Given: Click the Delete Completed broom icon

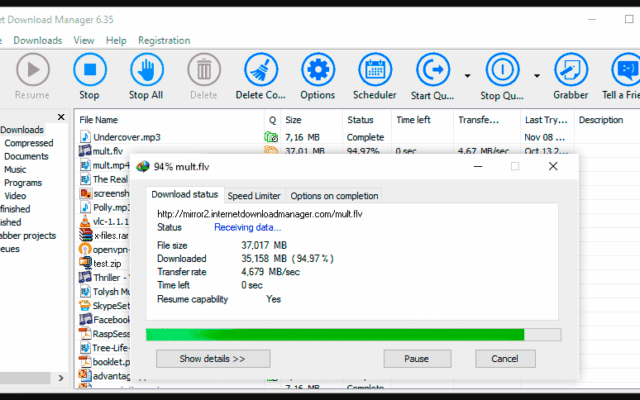Looking at the screenshot, I should click(261, 70).
